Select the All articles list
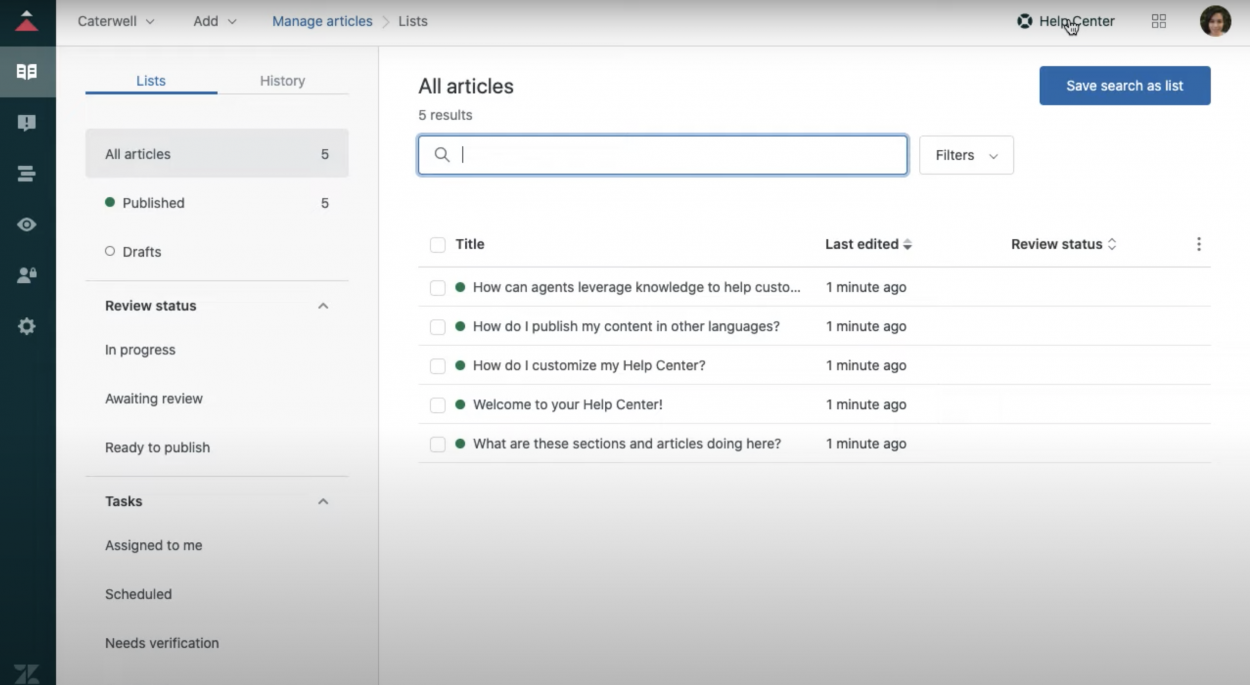1250x685 pixels. 217,154
